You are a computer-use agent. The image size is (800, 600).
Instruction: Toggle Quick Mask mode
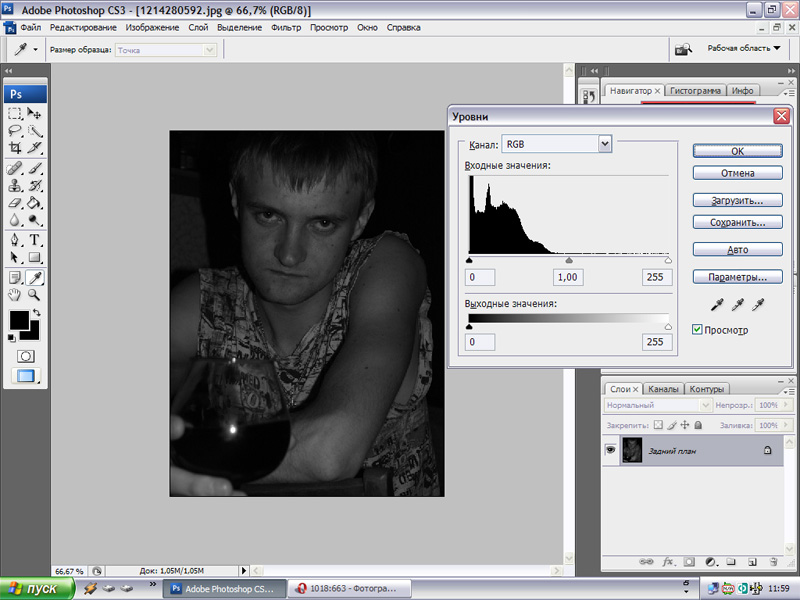(x=26, y=356)
